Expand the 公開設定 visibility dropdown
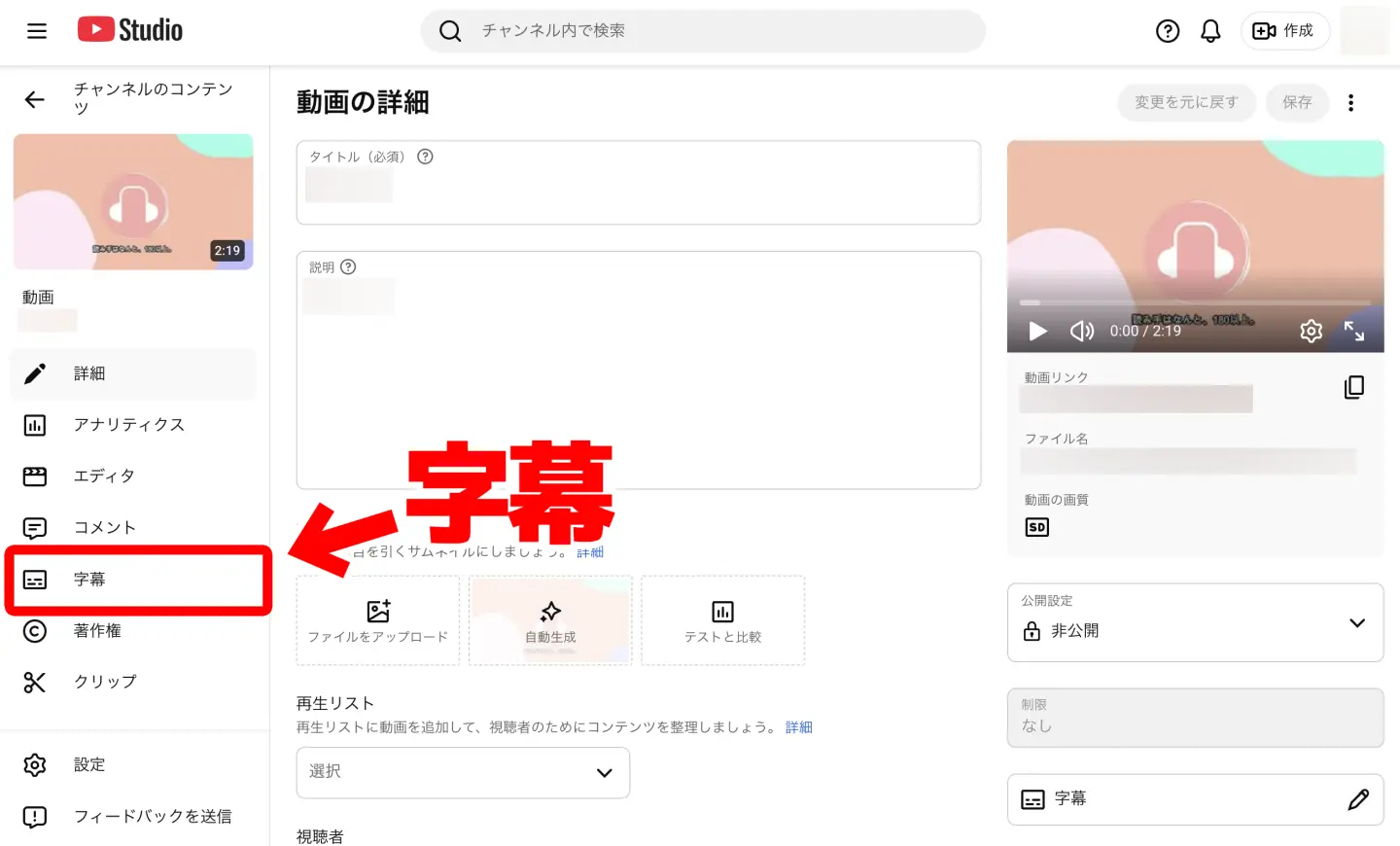Viewport: 1400px width, 846px height. (1357, 623)
